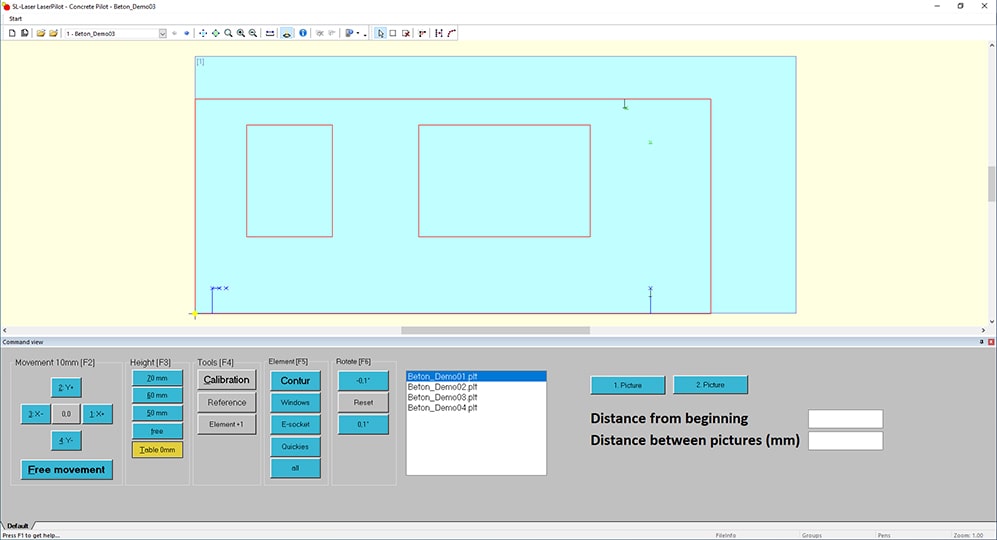Select the arrow pointer tool
This screenshot has width=997, height=540.
click(380, 33)
